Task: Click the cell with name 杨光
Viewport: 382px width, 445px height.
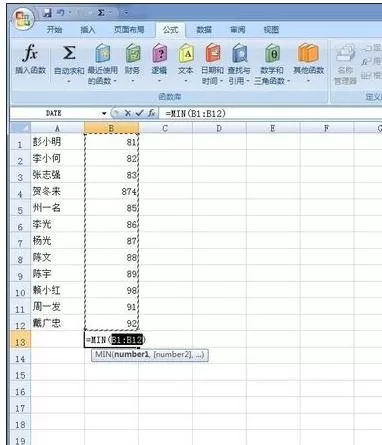Action: (57, 240)
